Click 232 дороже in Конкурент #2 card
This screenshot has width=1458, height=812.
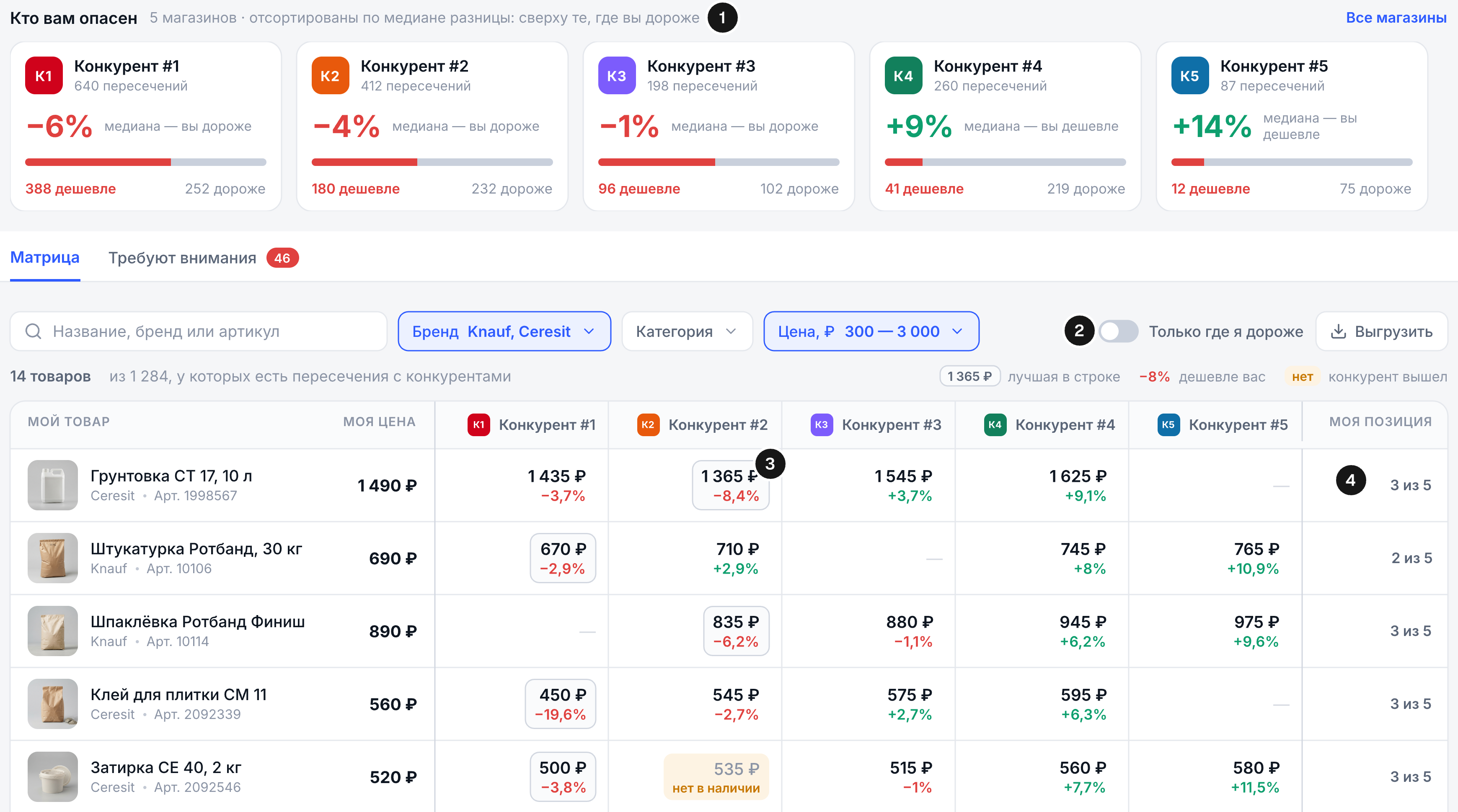click(x=512, y=189)
